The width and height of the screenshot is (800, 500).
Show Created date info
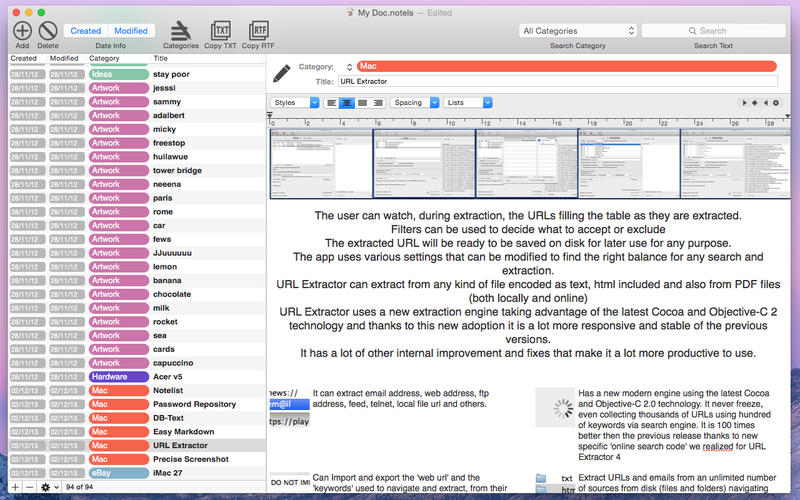coord(86,31)
